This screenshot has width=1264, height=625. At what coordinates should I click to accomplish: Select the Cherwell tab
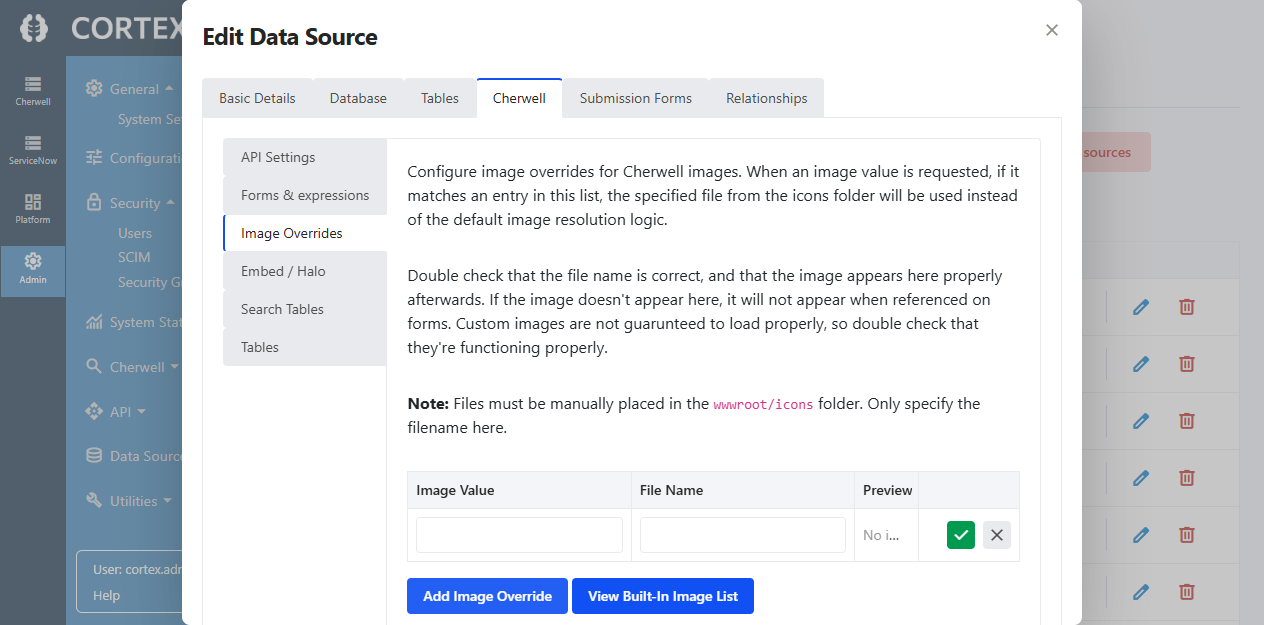click(x=519, y=98)
